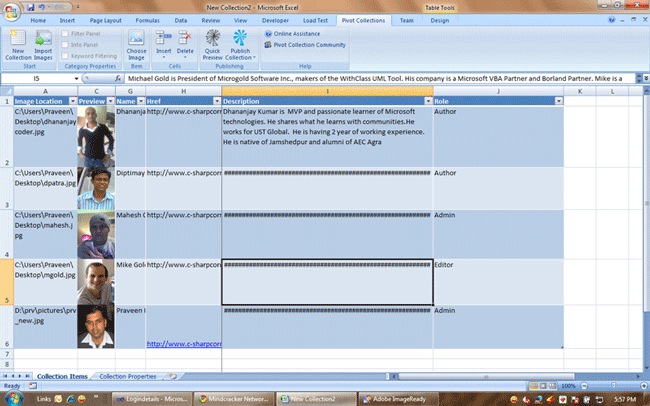Switch to Normal view in status bar
Image resolution: width=650 pixels, height=406 pixels.
click(x=534, y=386)
